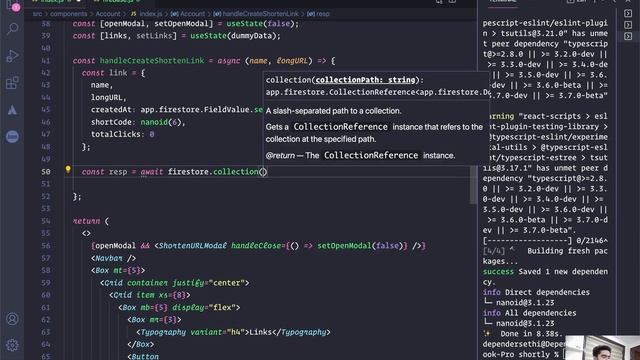
Task: Click 'firestore.collection' call on line 50
Action: [213, 172]
